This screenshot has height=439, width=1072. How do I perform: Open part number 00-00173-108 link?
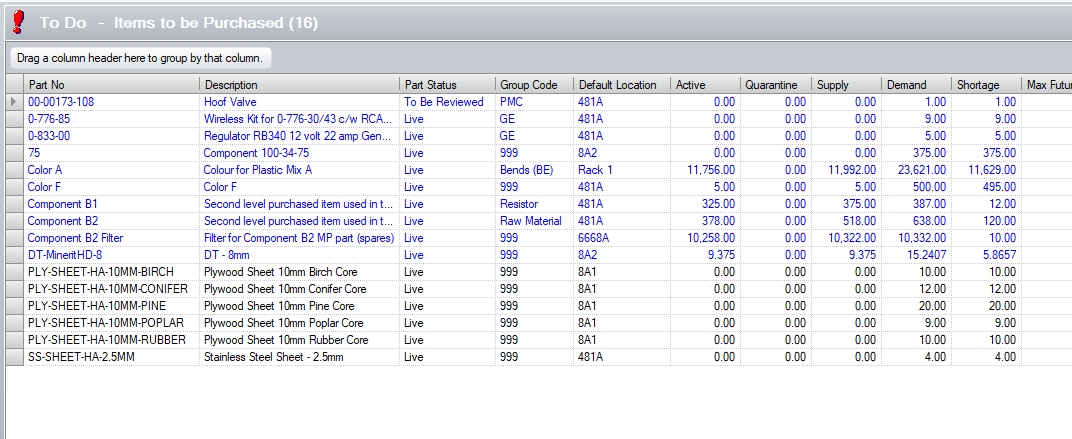pyautogui.click(x=61, y=102)
